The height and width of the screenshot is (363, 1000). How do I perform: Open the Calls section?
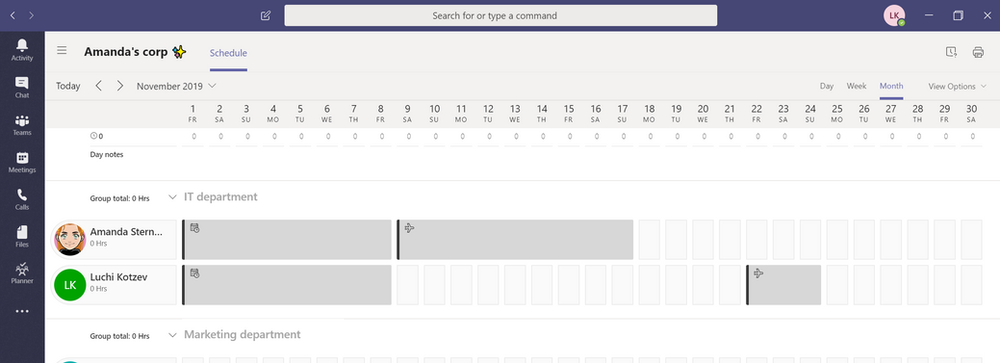[x=22, y=199]
